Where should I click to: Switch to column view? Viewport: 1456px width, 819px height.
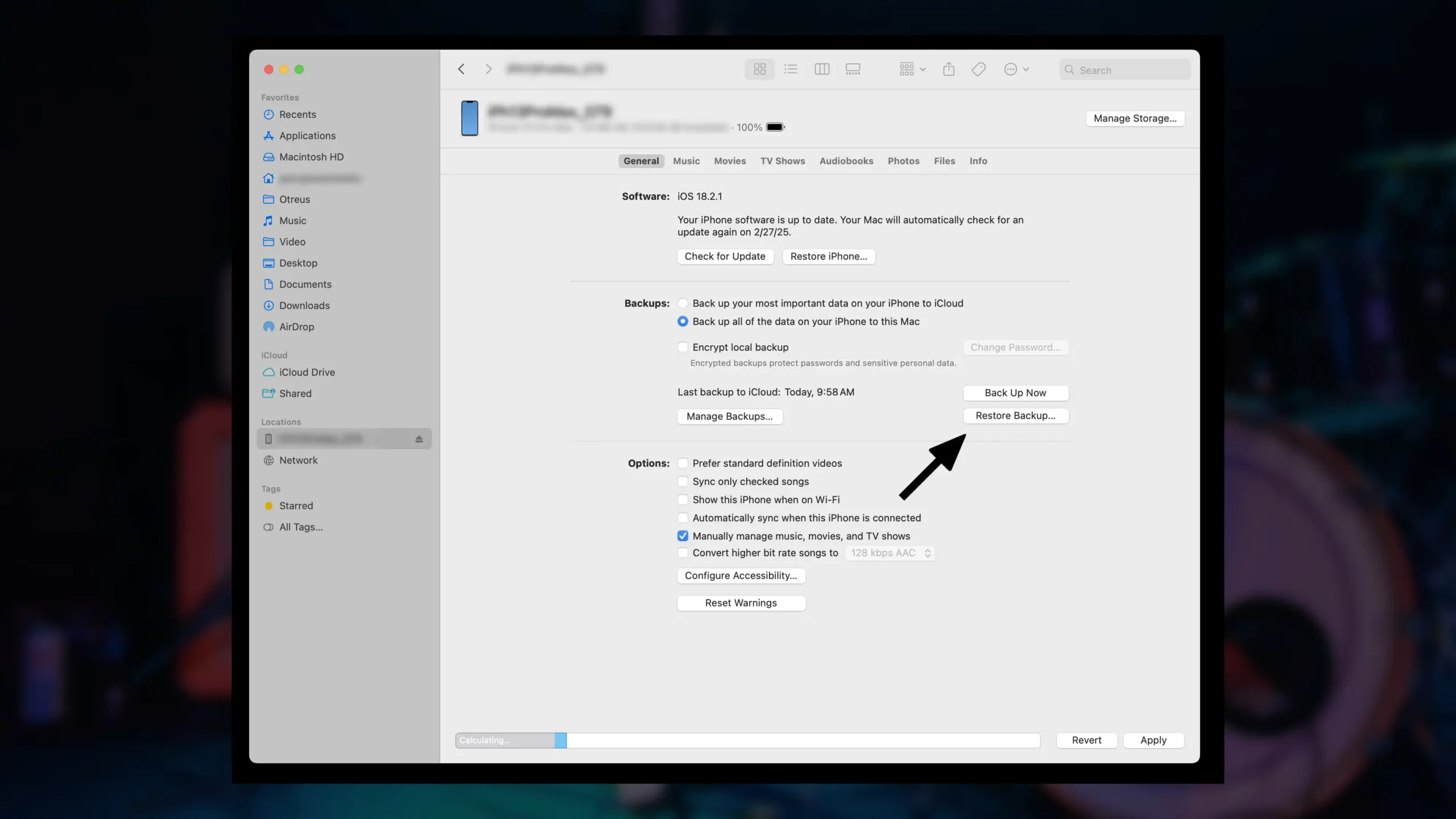click(x=822, y=69)
